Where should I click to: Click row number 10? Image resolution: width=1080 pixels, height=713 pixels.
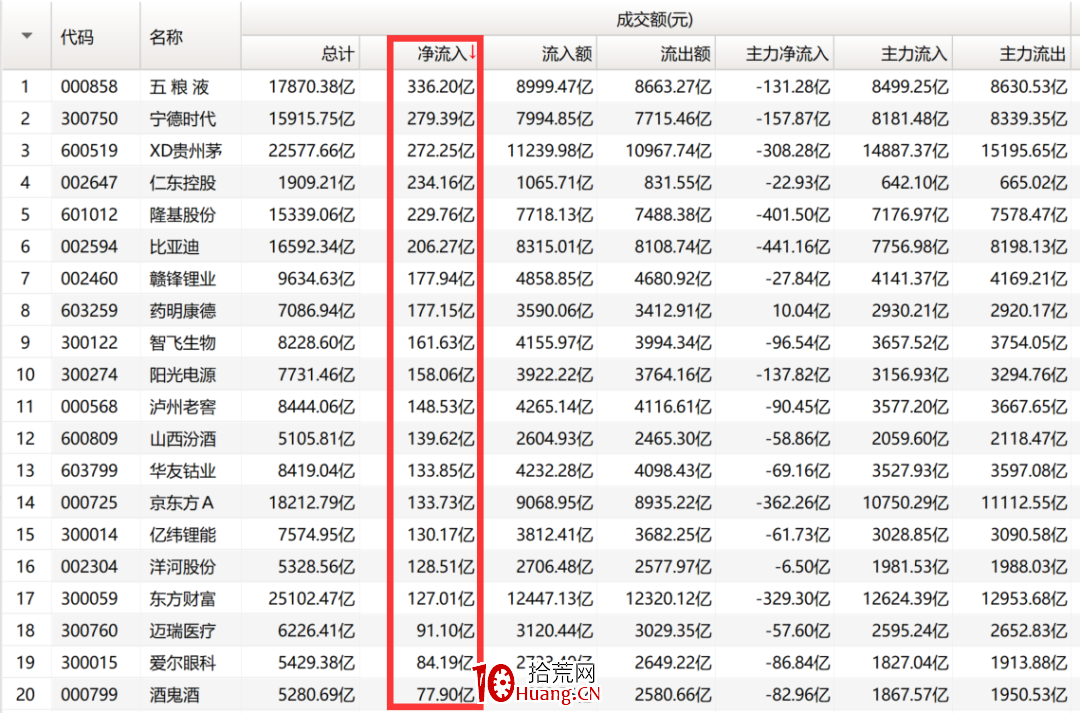click(x=25, y=375)
